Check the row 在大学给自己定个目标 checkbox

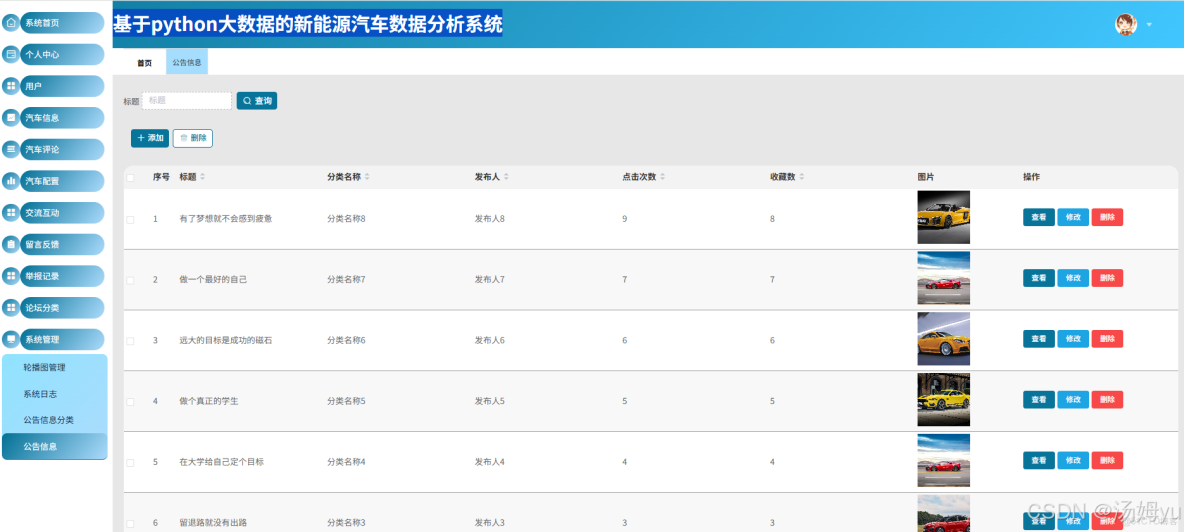(130, 463)
